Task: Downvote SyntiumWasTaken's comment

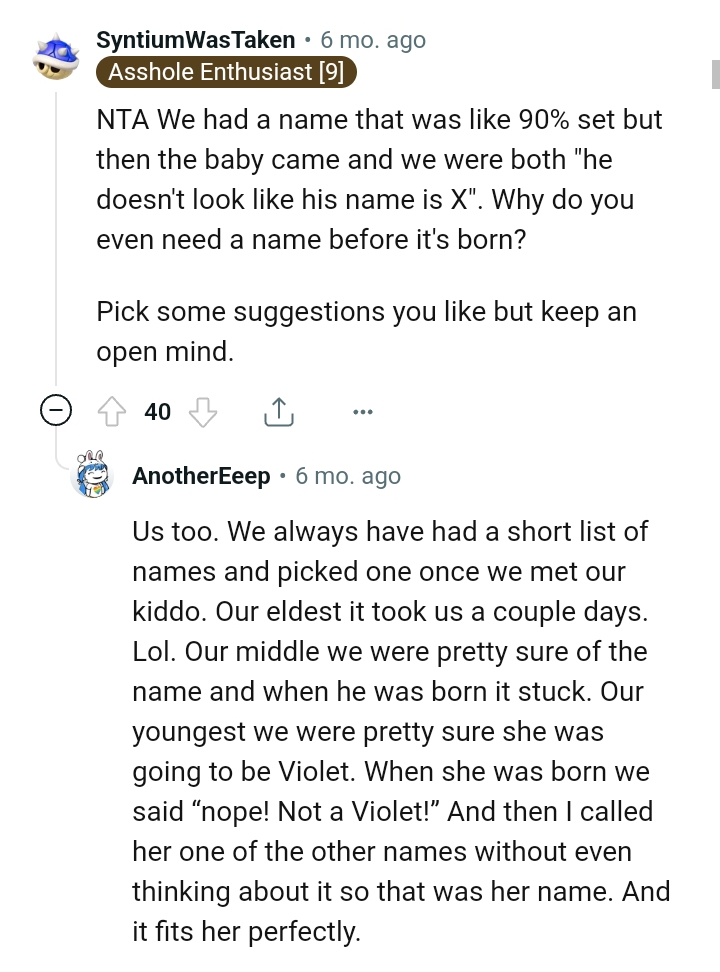Action: pyautogui.click(x=204, y=411)
